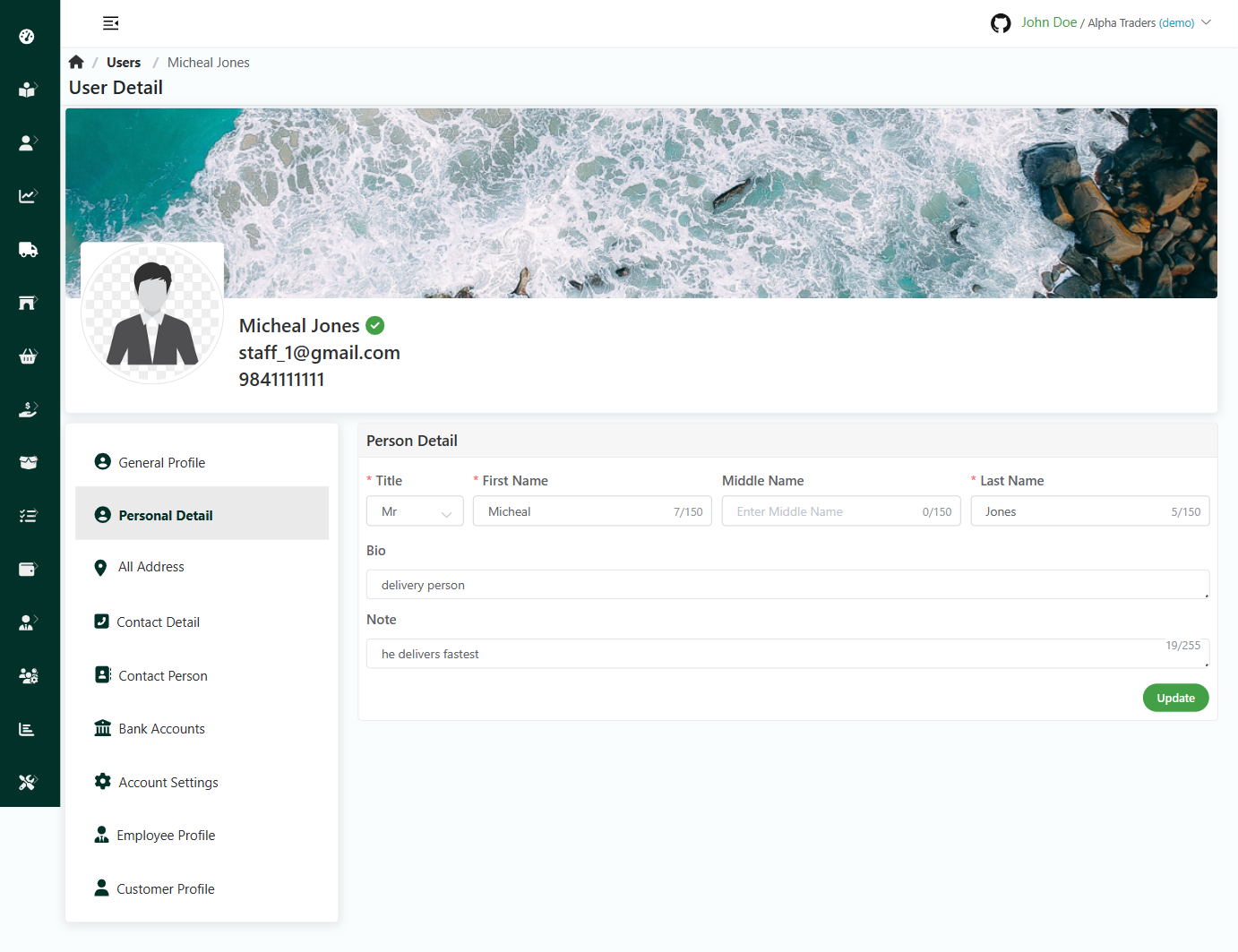Click the Person Detail card header
The height and width of the screenshot is (952, 1238).
point(787,441)
